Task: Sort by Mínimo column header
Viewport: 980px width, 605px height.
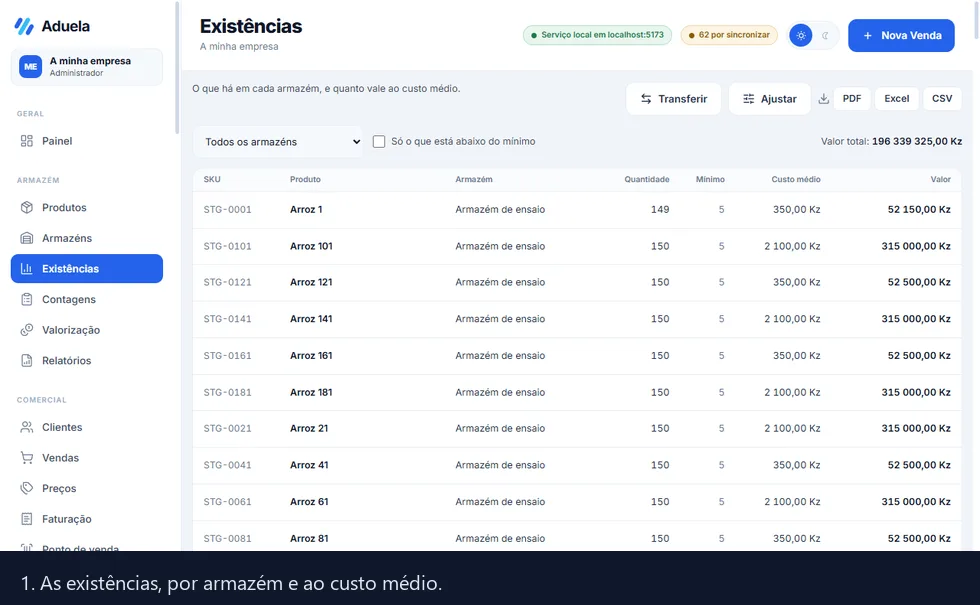Action: pyautogui.click(x=710, y=179)
